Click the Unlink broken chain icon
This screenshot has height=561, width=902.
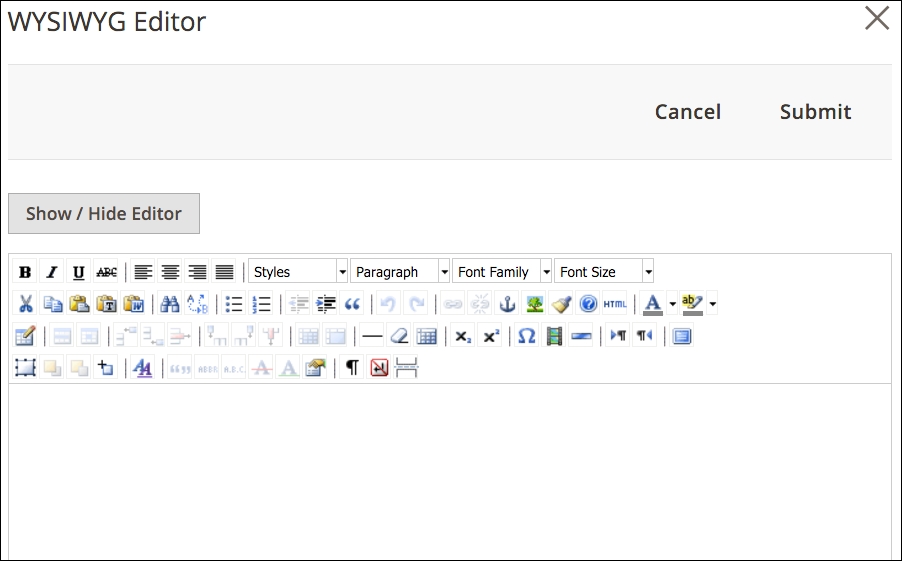click(x=480, y=304)
